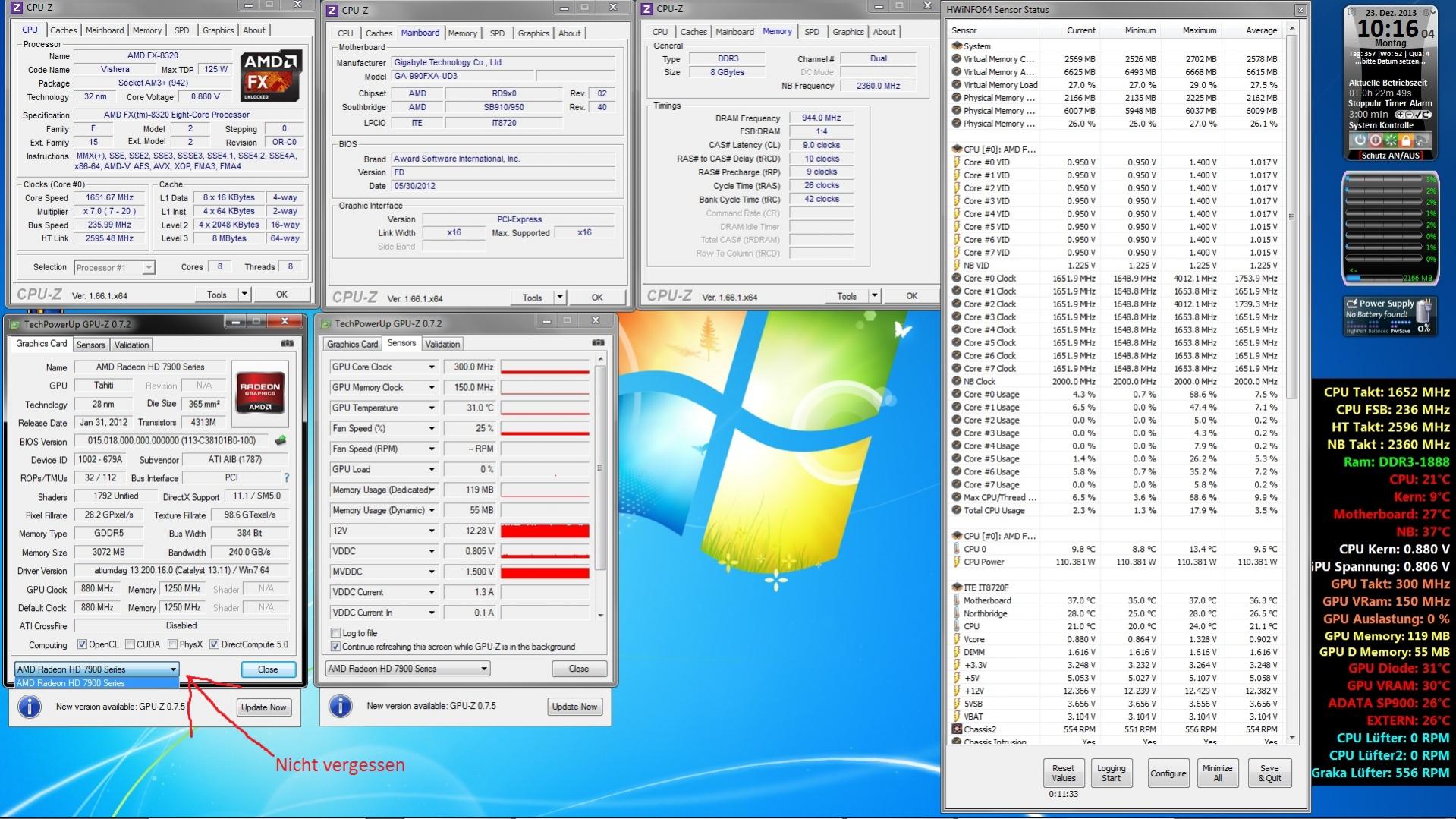1456x819 pixels.
Task: Uncheck Continue refreshing while GPU-Z is in background
Action: pos(335,647)
